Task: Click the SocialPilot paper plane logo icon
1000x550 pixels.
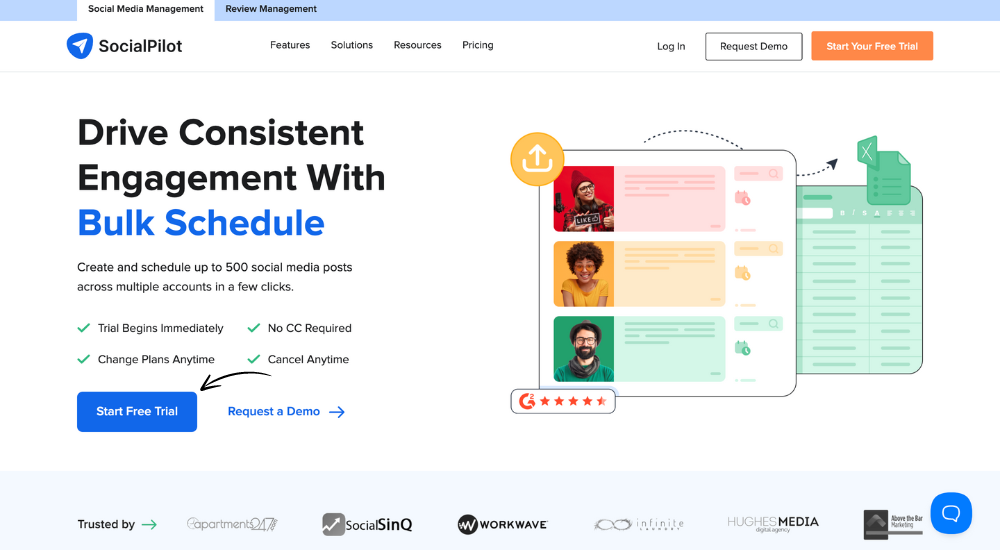Action: point(80,46)
